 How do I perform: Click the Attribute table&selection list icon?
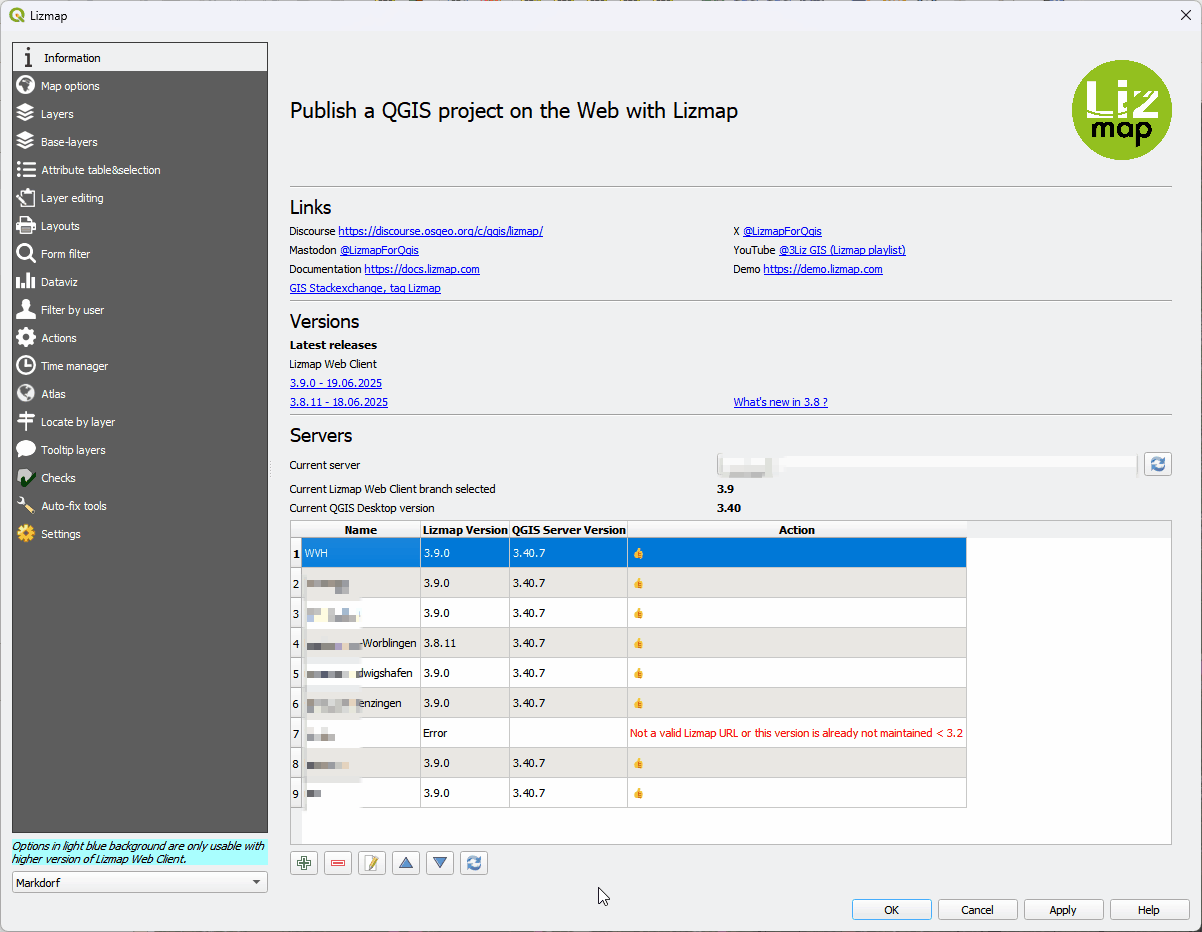pyautogui.click(x=26, y=170)
